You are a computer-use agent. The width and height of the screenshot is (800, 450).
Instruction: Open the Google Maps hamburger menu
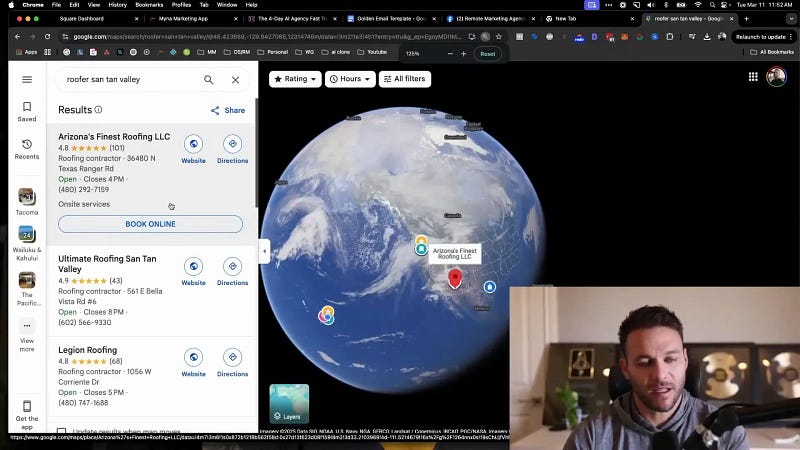(27, 80)
